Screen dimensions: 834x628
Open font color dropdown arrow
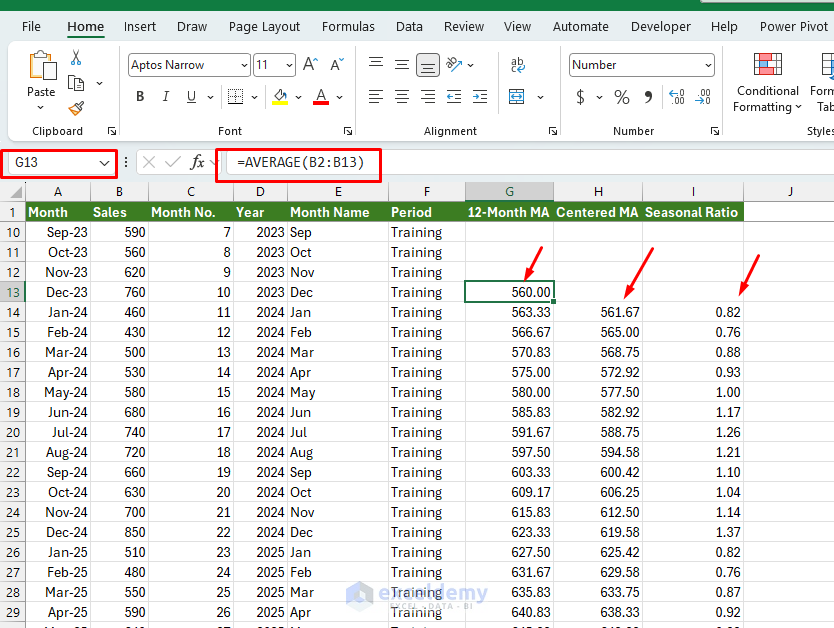point(339,97)
